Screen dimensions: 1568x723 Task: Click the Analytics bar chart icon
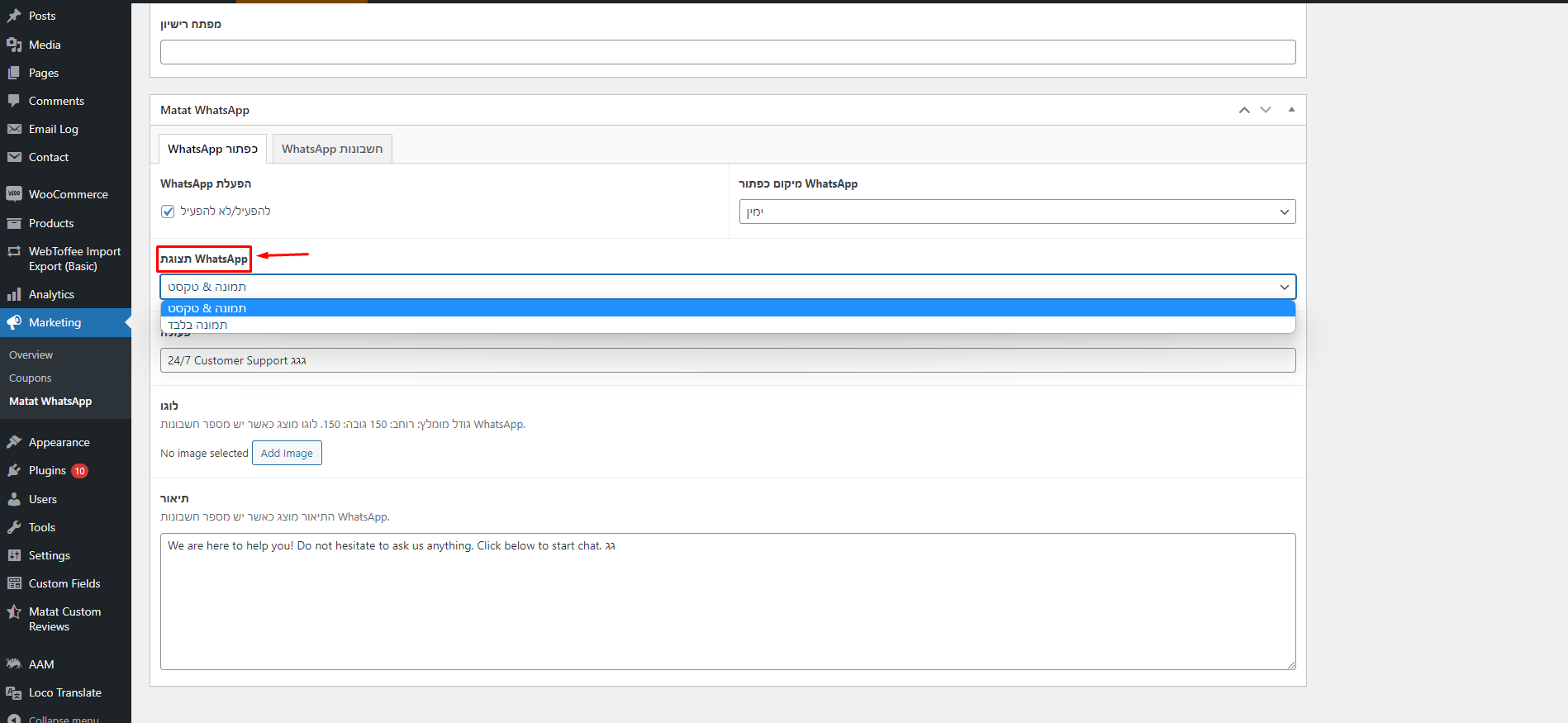(x=14, y=294)
